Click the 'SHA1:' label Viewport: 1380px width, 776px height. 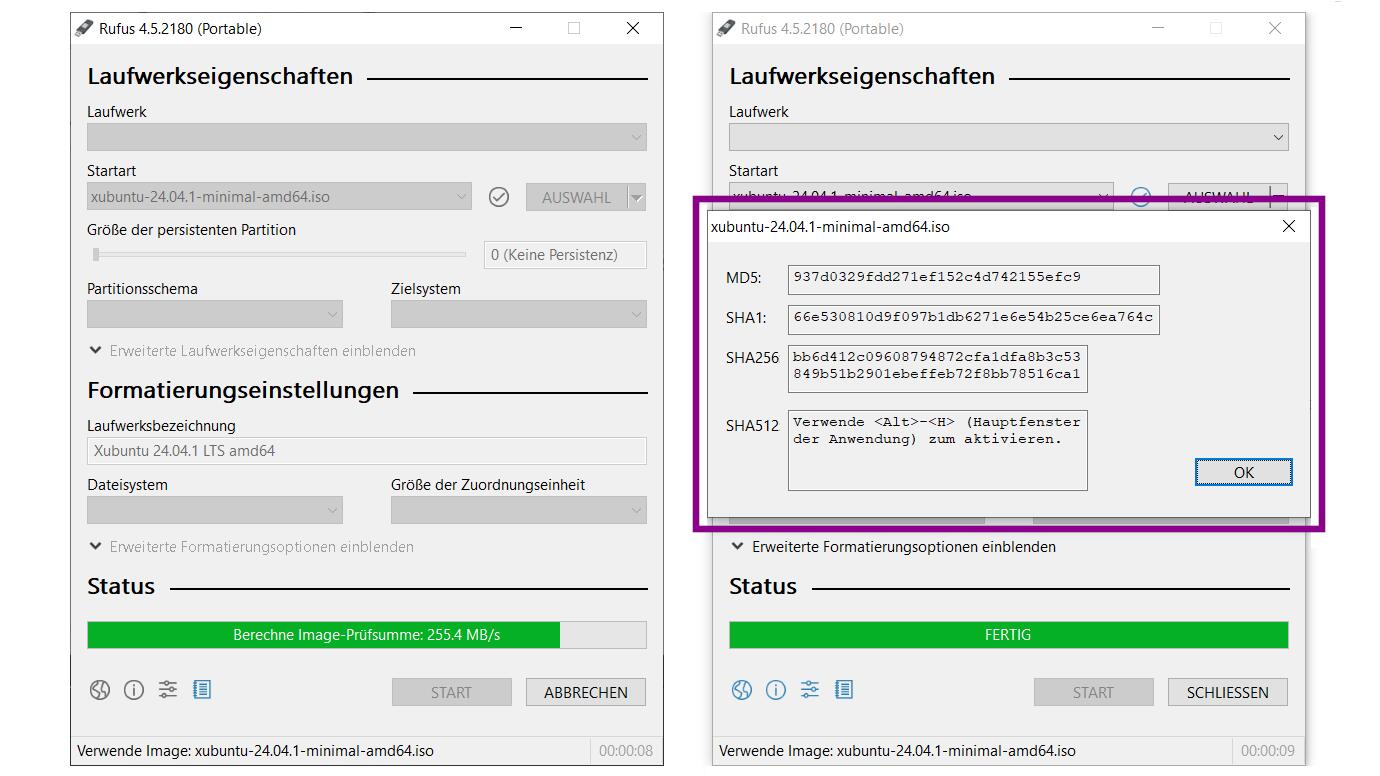[x=746, y=318]
